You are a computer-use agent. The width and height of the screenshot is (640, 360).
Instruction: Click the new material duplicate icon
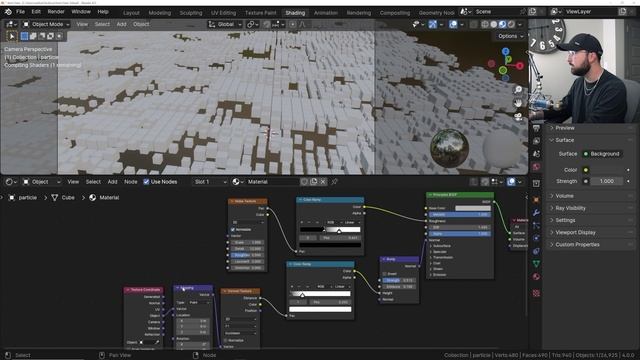tap(313, 182)
